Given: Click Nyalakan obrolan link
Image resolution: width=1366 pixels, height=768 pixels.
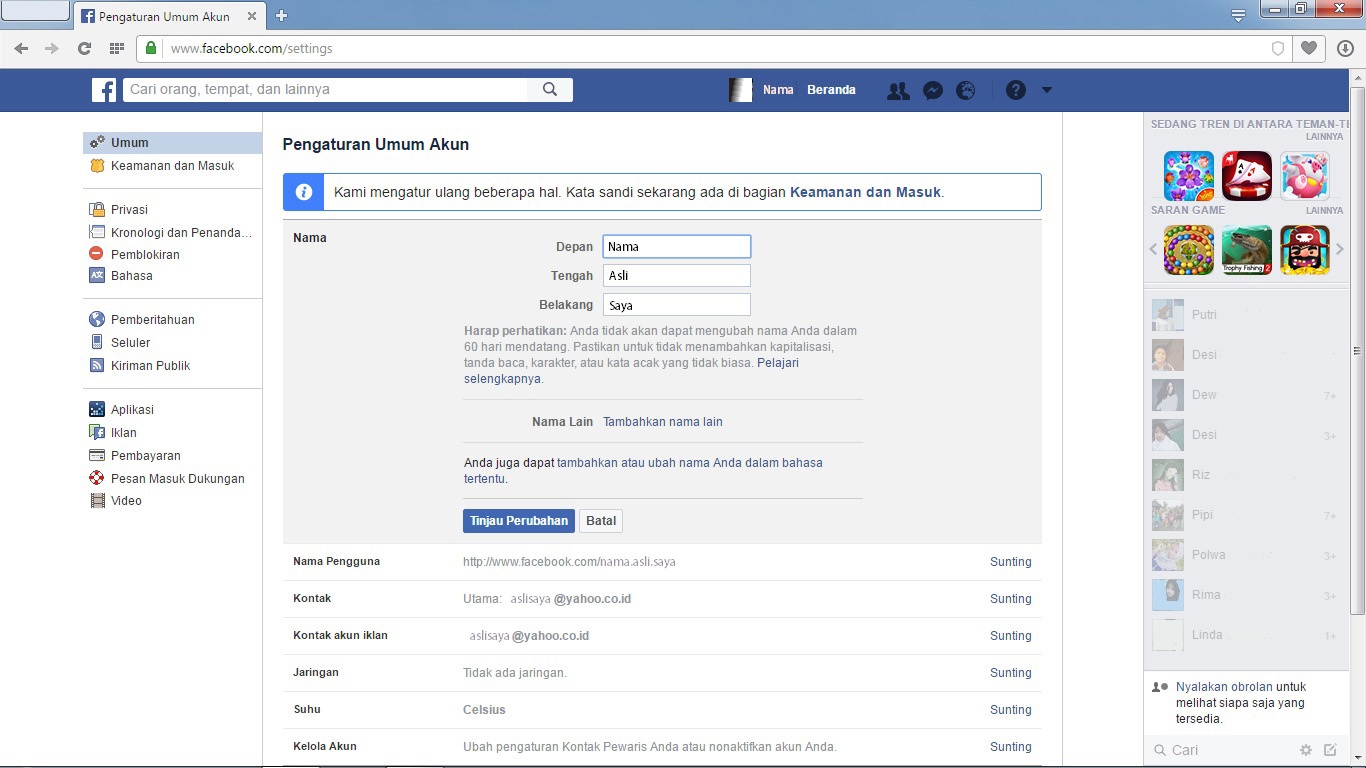Looking at the screenshot, I should (1224, 687).
